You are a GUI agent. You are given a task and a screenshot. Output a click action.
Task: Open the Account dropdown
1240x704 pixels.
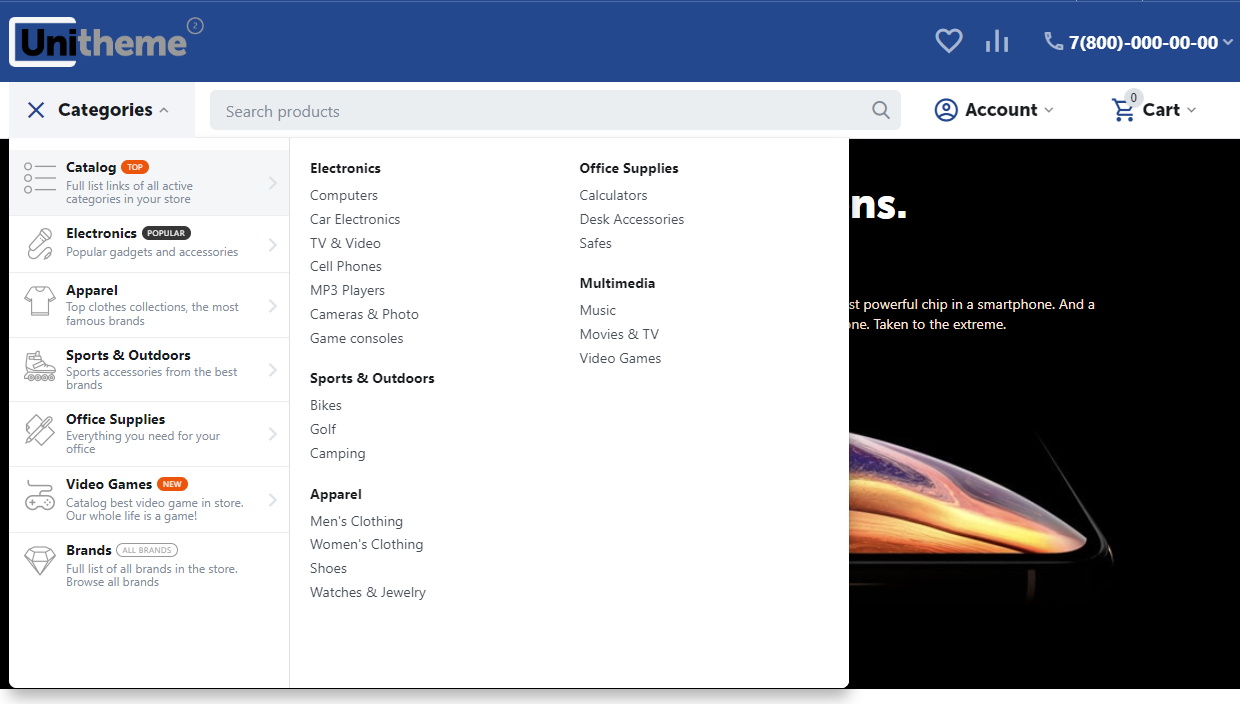tap(1049, 110)
